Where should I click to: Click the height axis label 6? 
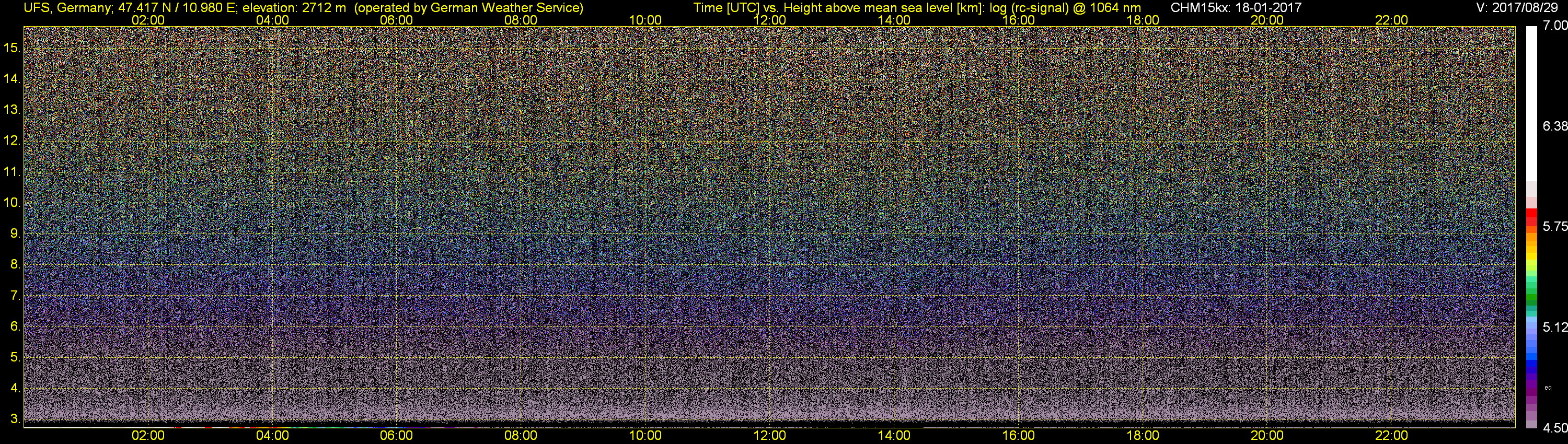pyautogui.click(x=15, y=326)
